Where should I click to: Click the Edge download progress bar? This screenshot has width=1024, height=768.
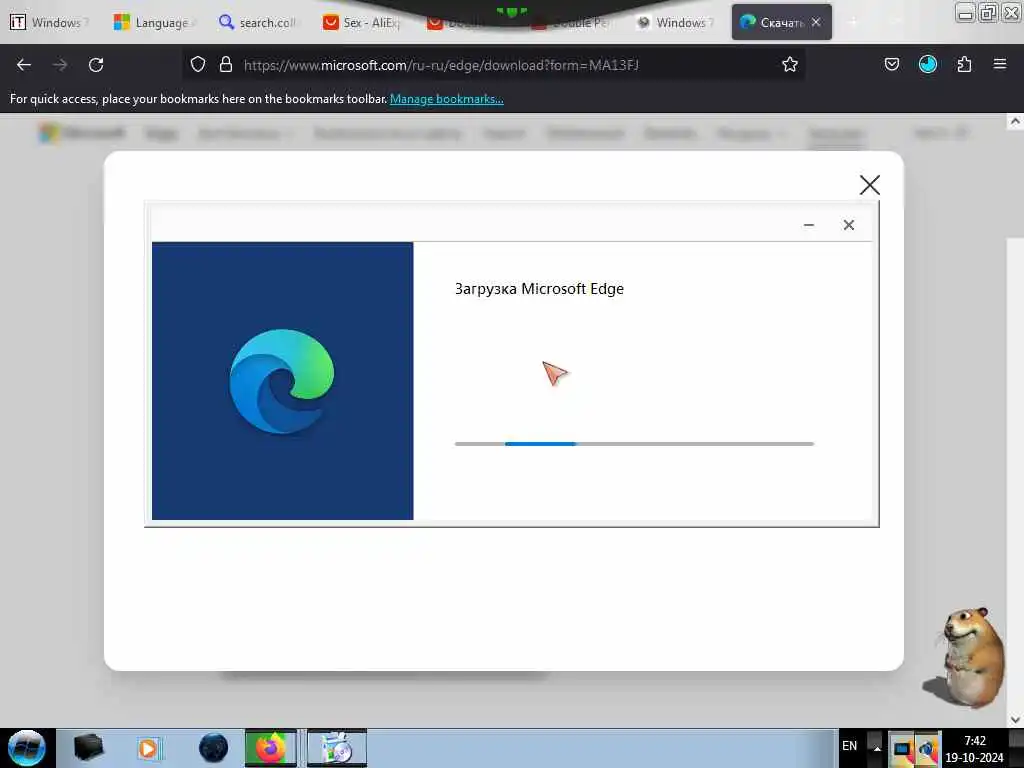[634, 444]
